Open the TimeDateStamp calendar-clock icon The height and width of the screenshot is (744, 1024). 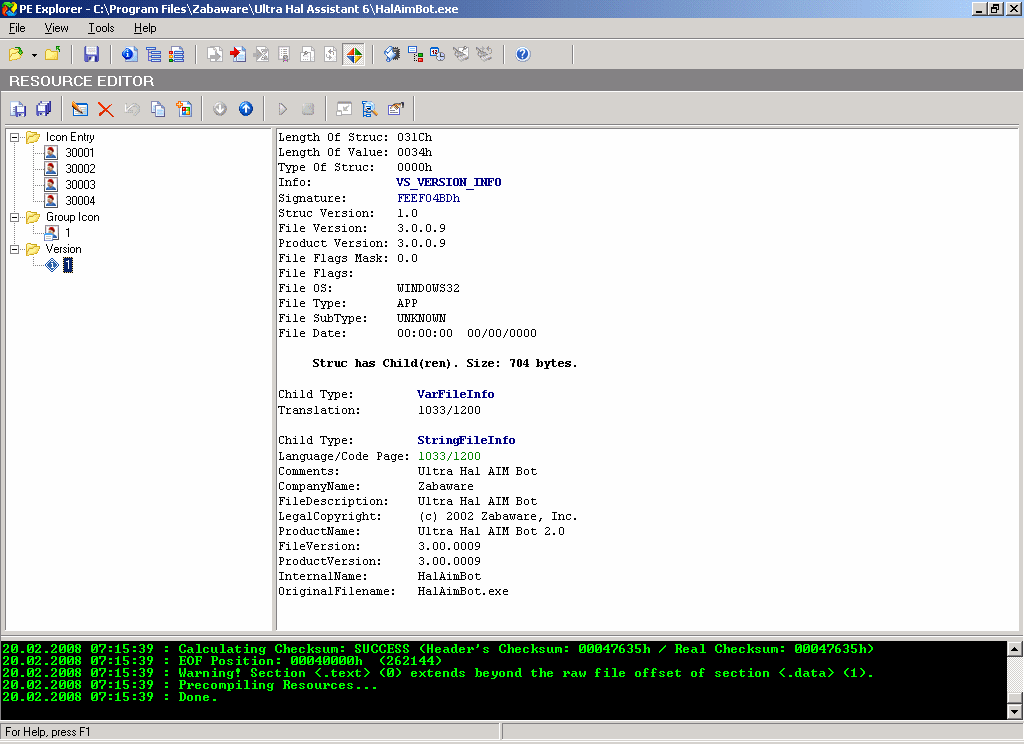click(x=438, y=54)
